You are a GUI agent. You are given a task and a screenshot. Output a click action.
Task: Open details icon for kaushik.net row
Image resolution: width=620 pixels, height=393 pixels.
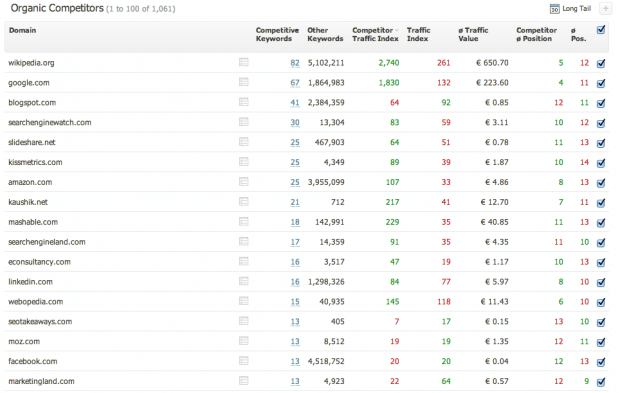(x=244, y=202)
